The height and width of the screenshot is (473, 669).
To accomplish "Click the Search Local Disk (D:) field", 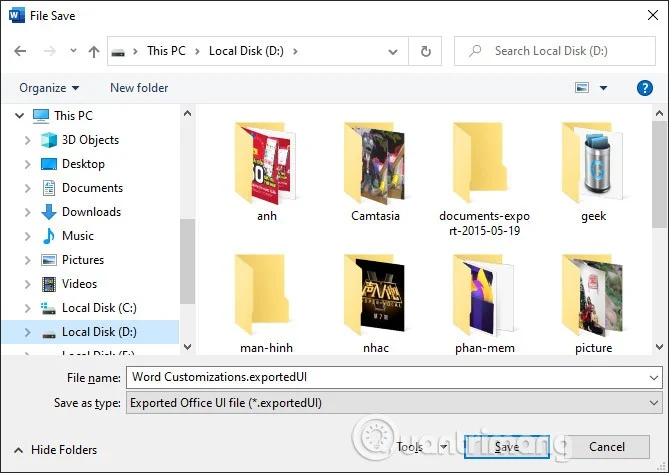I will tap(555, 51).
